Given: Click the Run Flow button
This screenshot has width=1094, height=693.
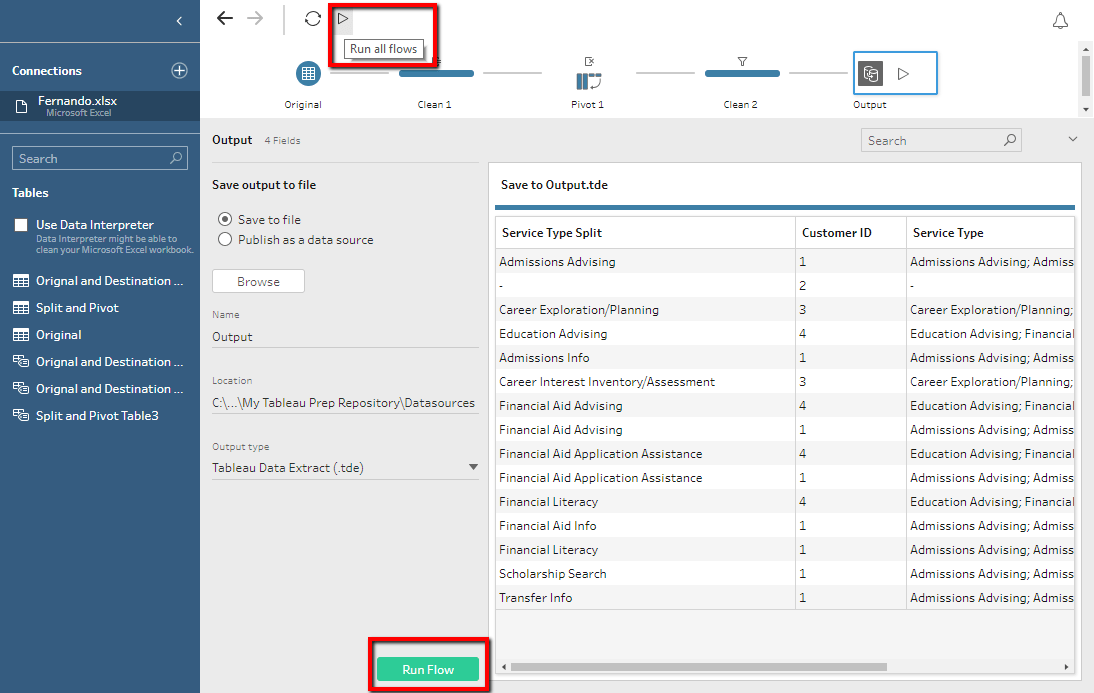Looking at the screenshot, I should [428, 668].
